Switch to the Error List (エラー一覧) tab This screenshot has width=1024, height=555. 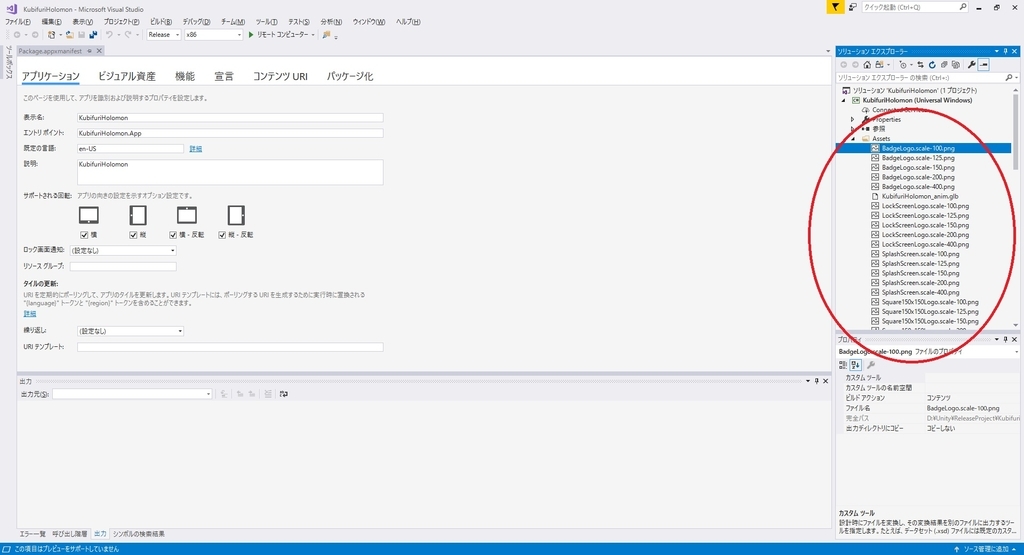[x=33, y=534]
